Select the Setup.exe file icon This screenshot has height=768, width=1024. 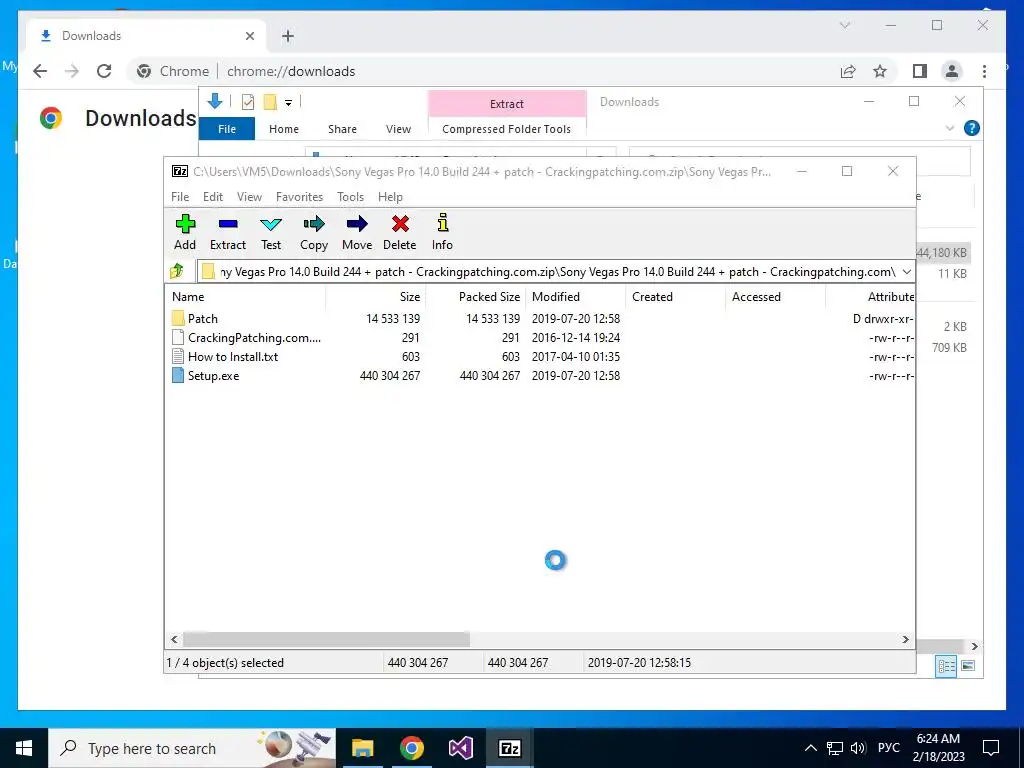coord(178,376)
